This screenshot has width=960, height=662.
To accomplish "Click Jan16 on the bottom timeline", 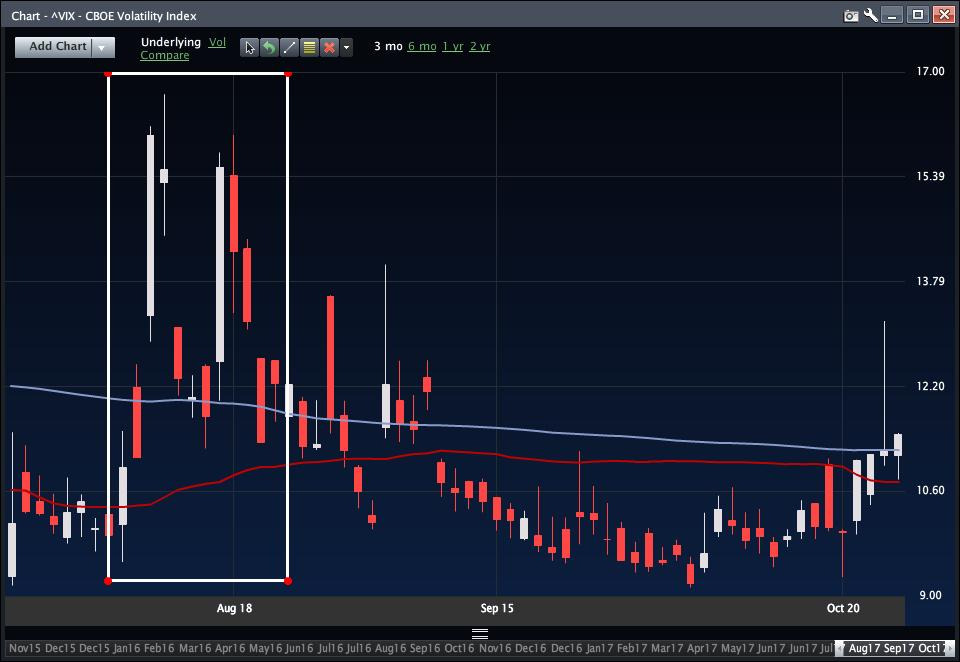I will pyautogui.click(x=127, y=648).
